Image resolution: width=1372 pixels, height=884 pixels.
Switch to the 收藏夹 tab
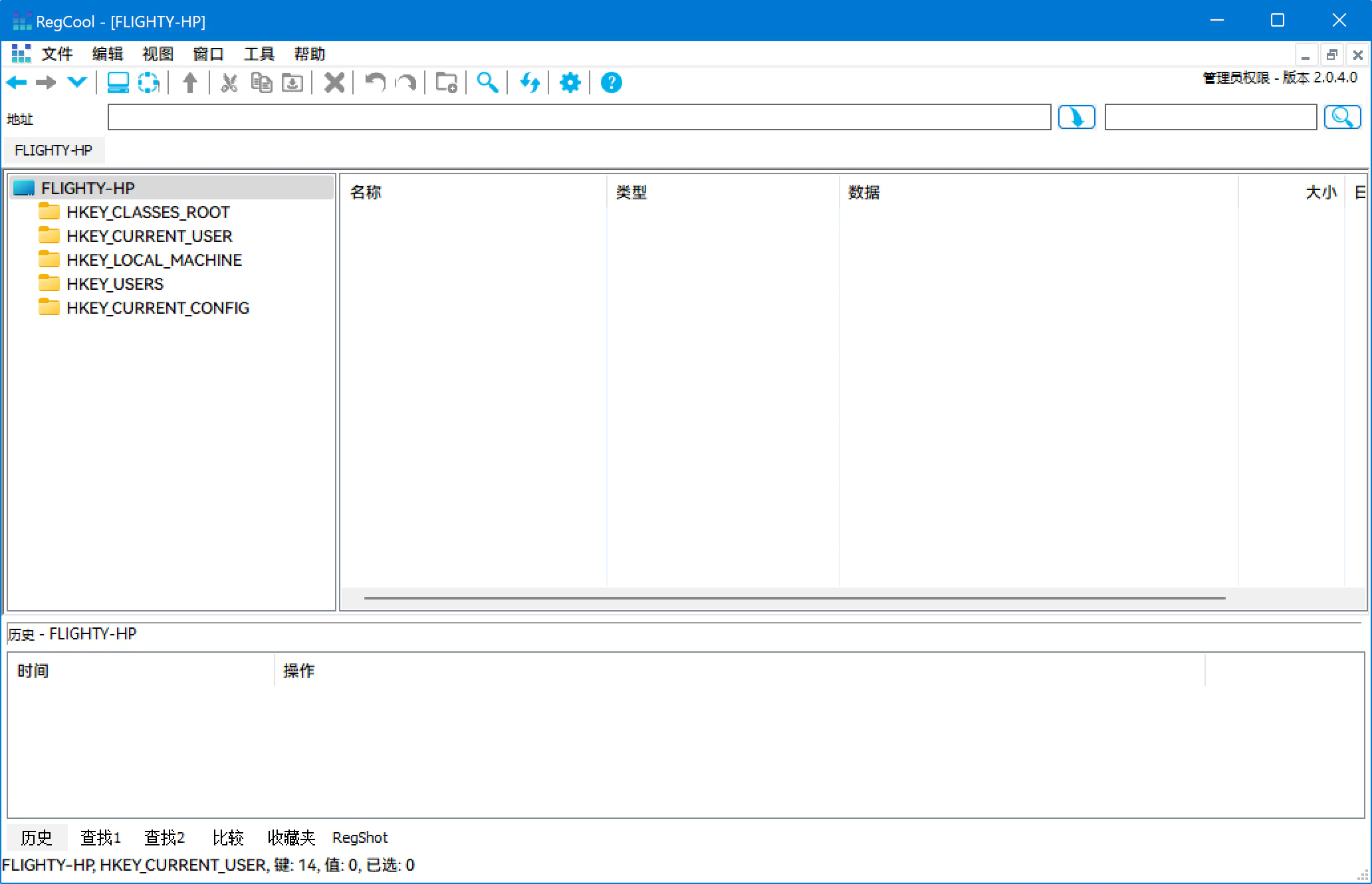tap(290, 837)
